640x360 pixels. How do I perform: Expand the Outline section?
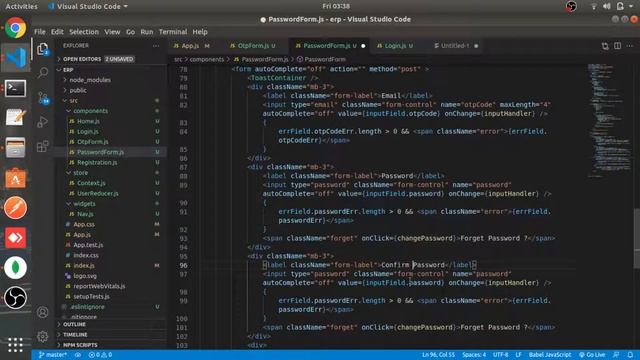(x=111, y=324)
